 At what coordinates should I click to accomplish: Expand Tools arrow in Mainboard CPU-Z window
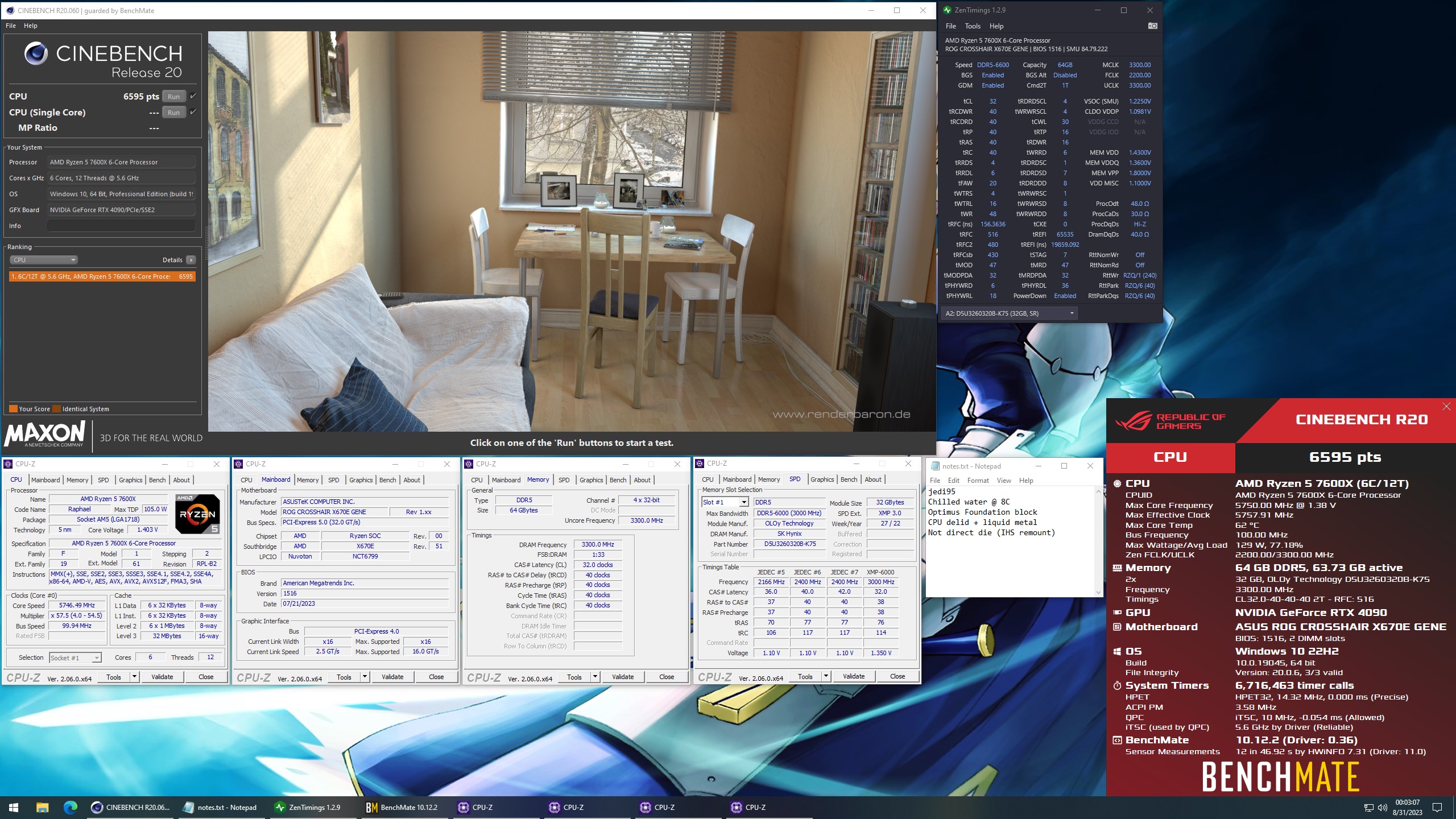tap(365, 677)
